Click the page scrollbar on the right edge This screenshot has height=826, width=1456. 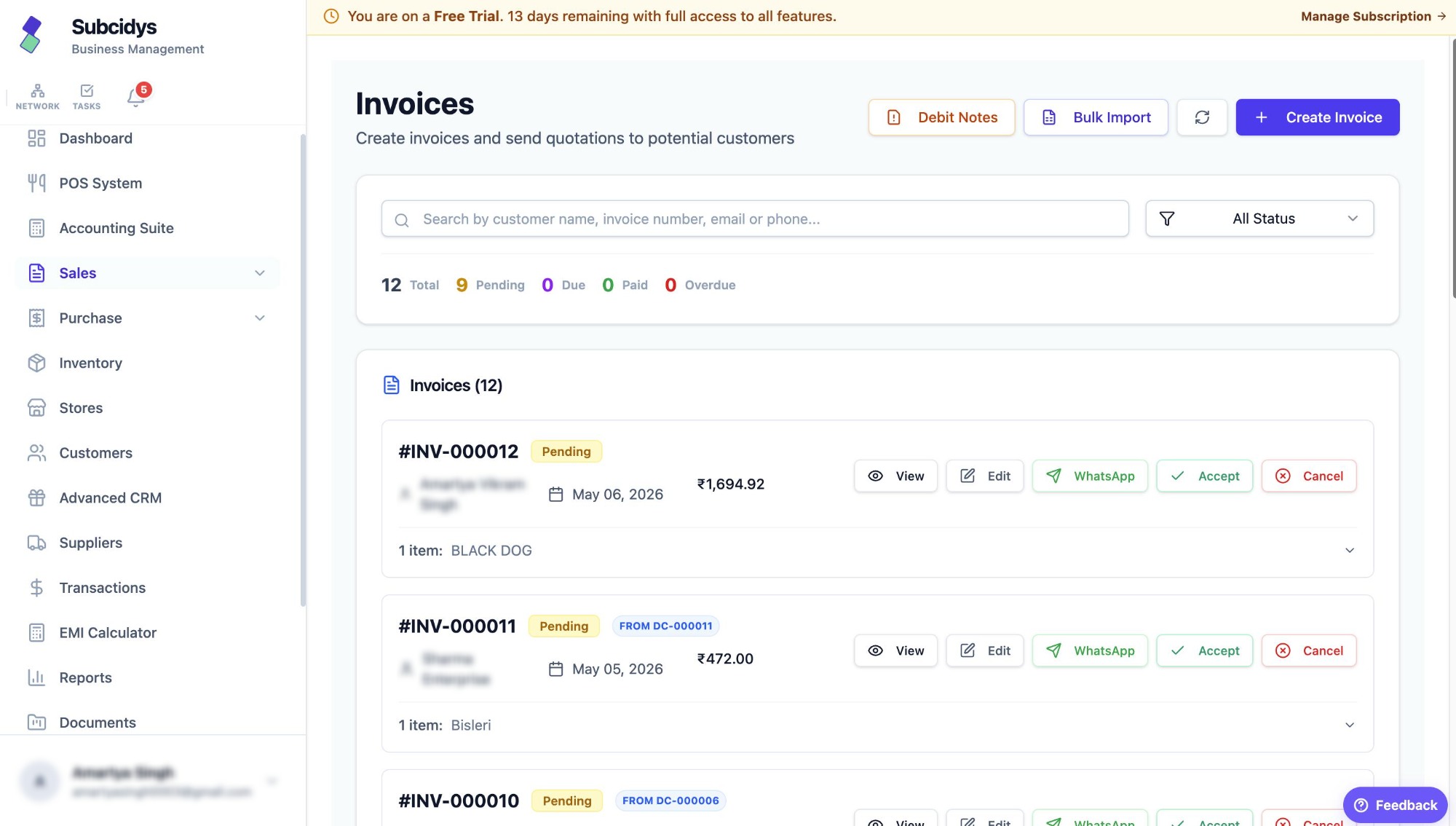click(1453, 168)
